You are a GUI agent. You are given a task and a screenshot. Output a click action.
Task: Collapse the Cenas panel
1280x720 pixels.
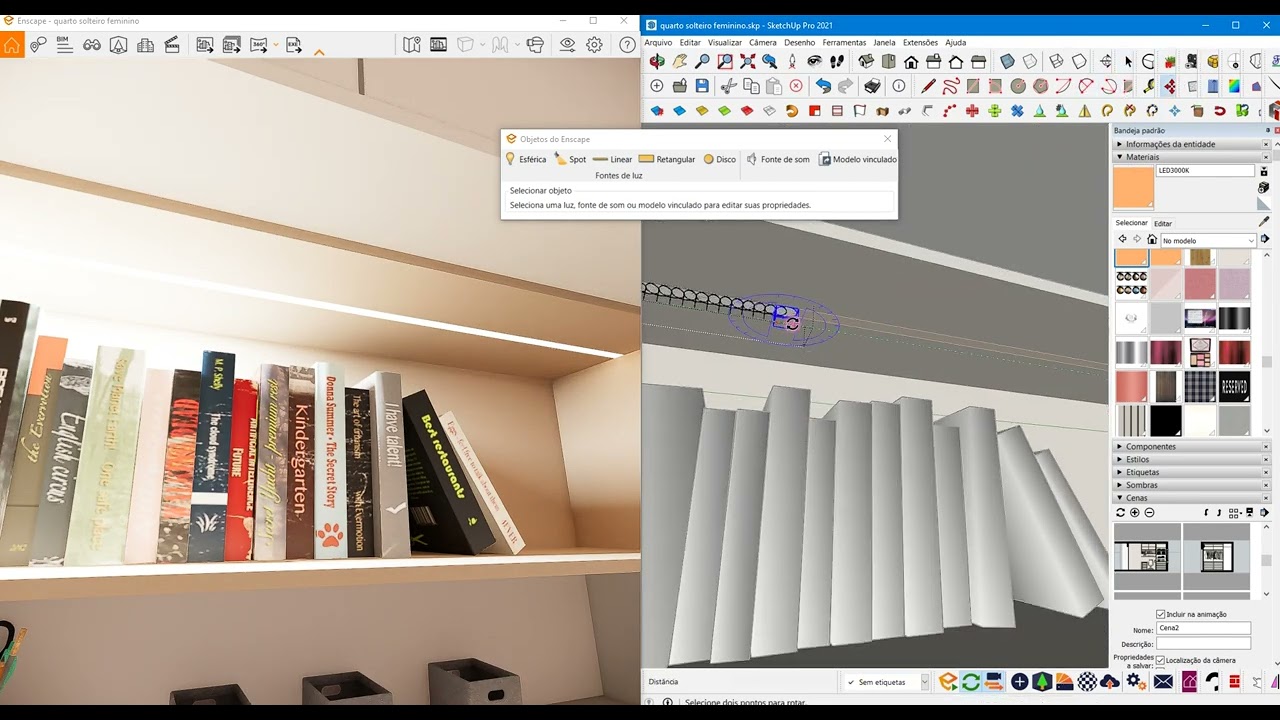tap(1190, 498)
